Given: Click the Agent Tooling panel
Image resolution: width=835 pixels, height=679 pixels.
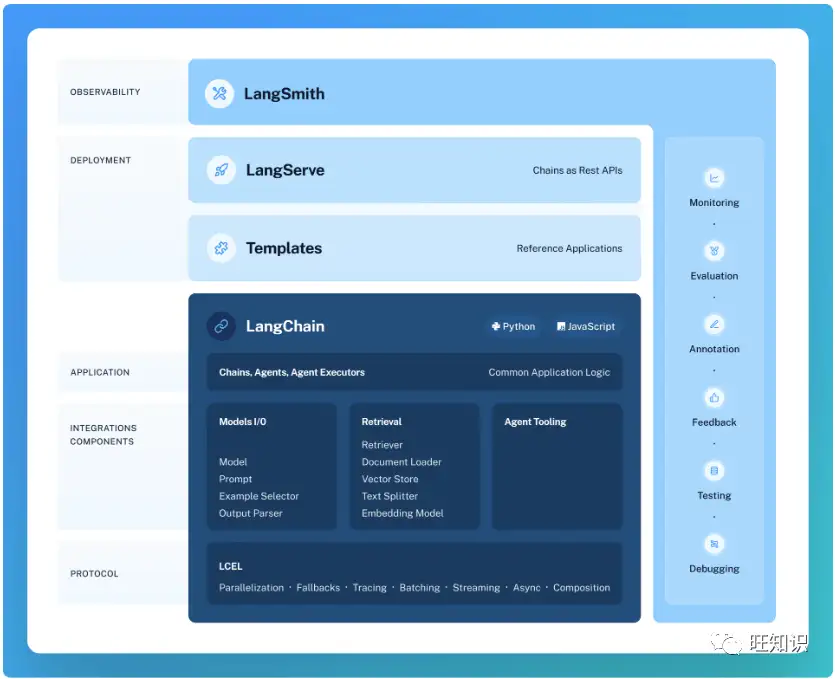Looking at the screenshot, I should point(557,467).
